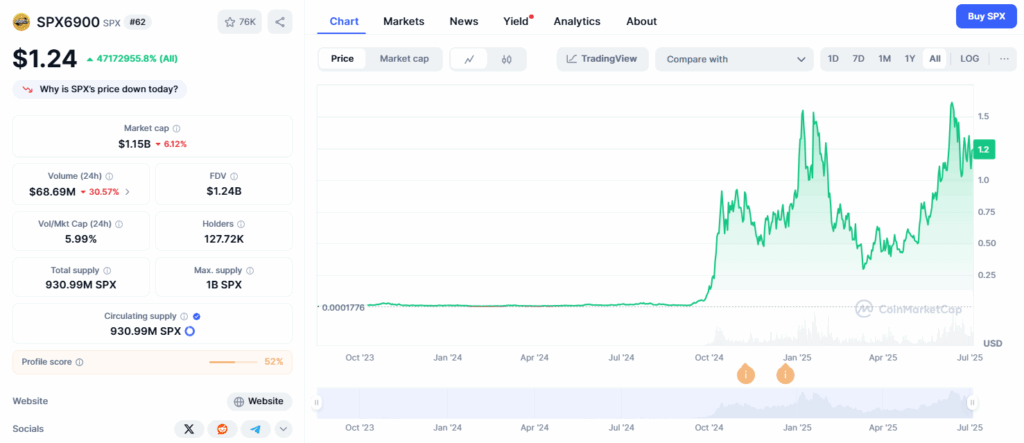This screenshot has height=443, width=1024.
Task: Select the Market cap toggle
Action: (x=404, y=59)
